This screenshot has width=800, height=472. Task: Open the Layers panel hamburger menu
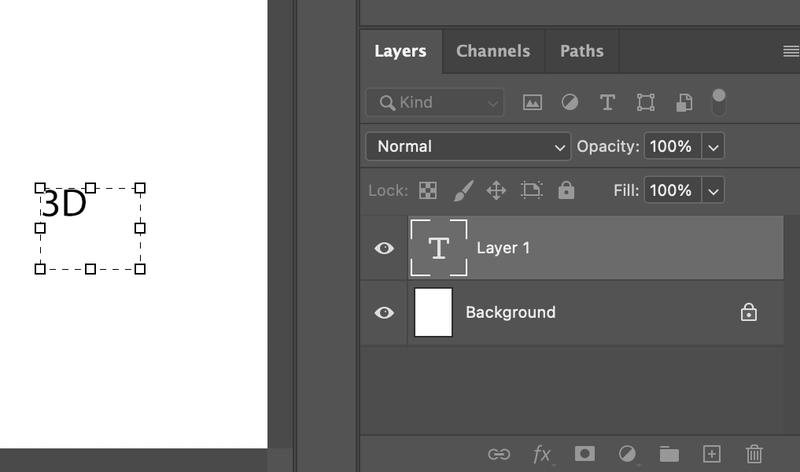coord(790,51)
